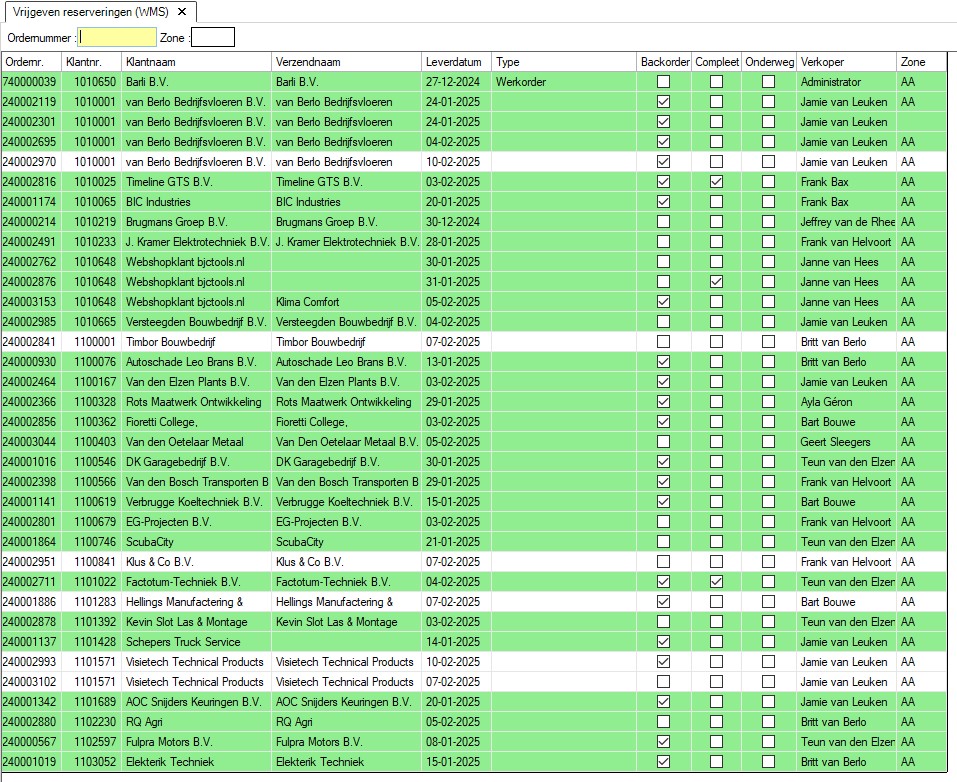This screenshot has height=782, width=957.
Task: Toggle Onderweg checkbox for order 240002970
Action: [x=768, y=162]
